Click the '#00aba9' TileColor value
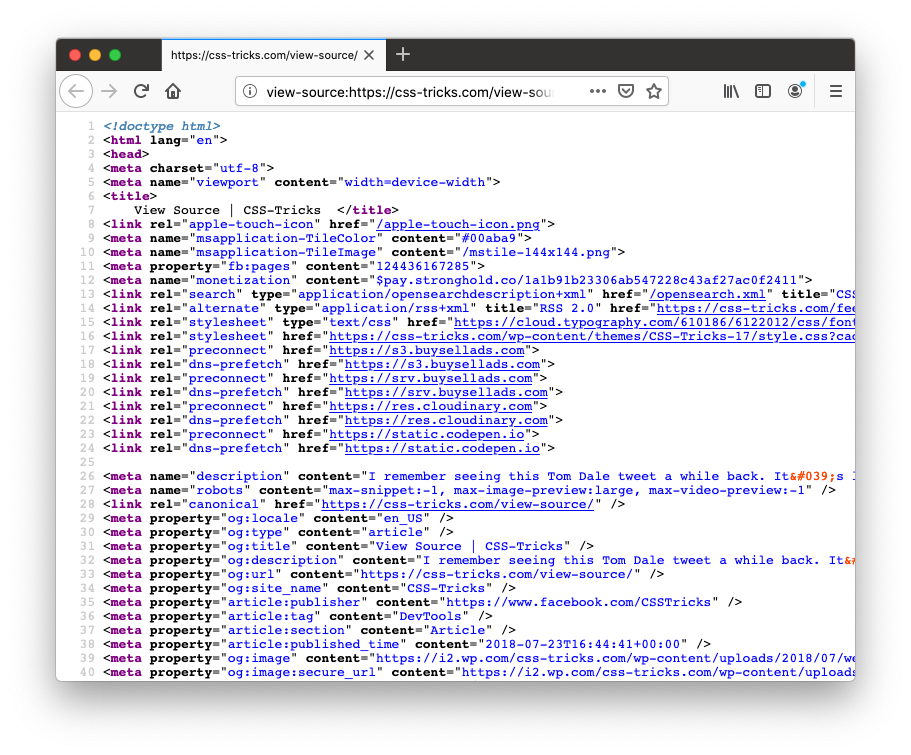This screenshot has height=755, width=911. coord(489,238)
